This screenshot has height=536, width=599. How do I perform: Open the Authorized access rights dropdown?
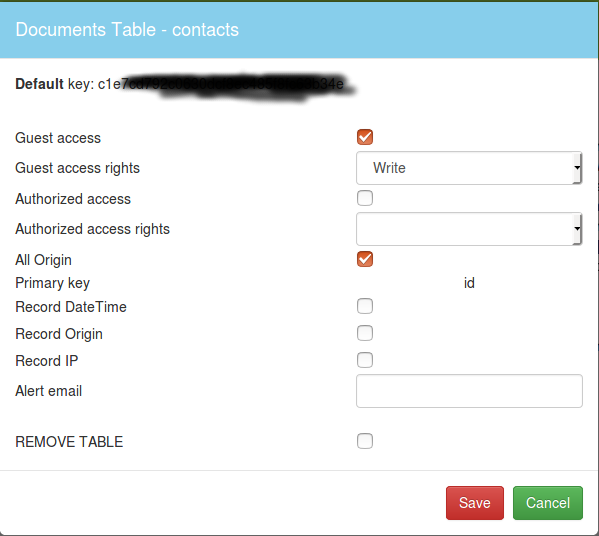pyautogui.click(x=469, y=229)
